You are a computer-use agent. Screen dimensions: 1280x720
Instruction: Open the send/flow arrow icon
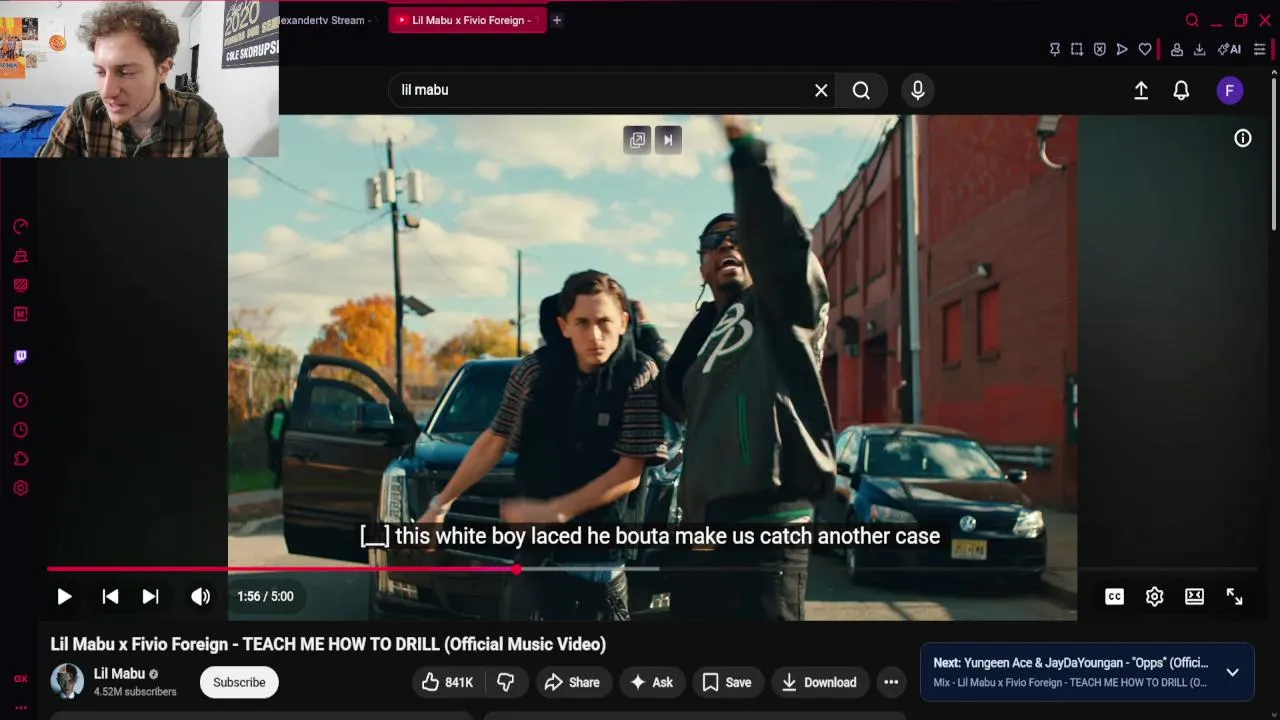tap(1122, 49)
